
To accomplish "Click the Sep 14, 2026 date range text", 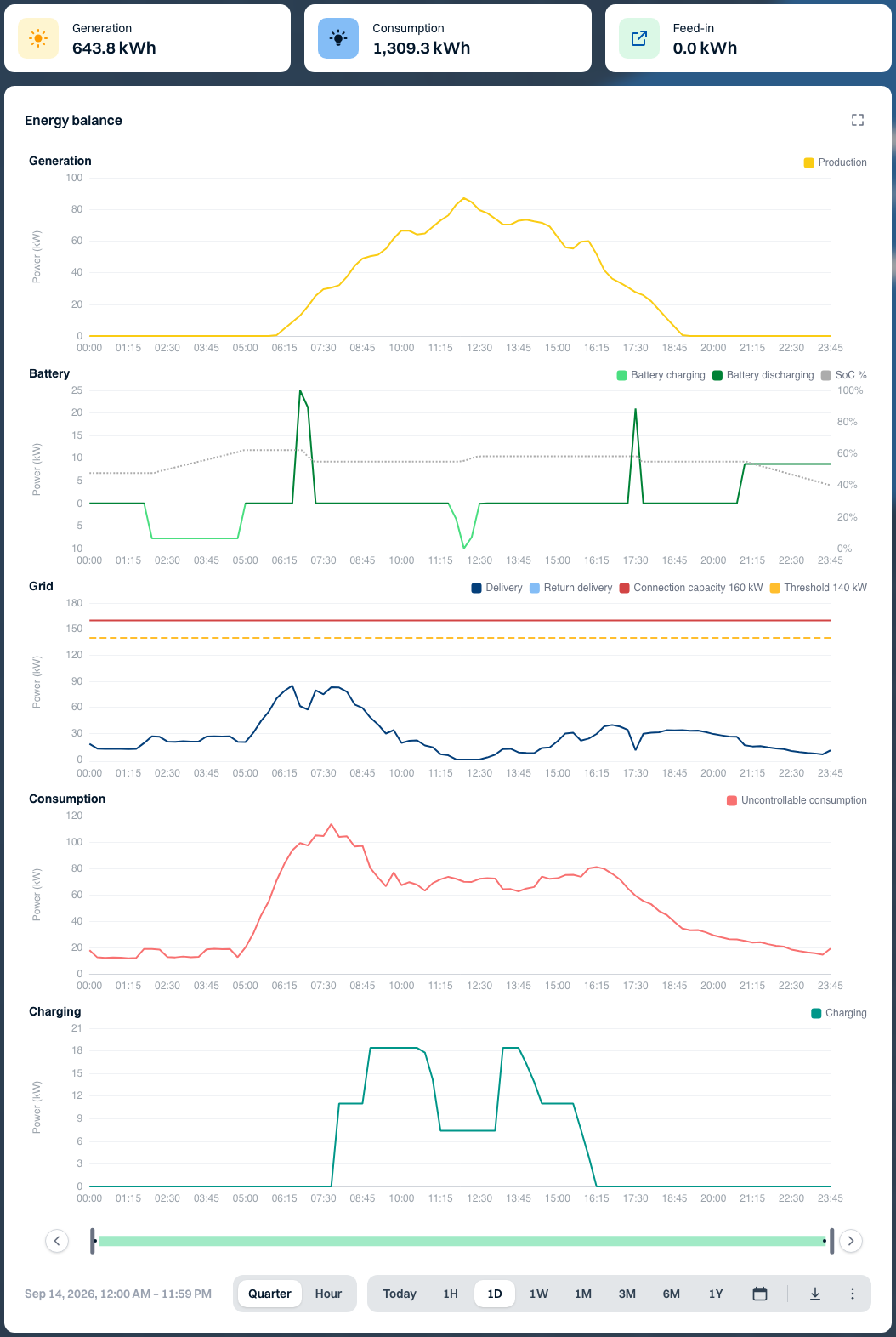I will coord(118,1294).
